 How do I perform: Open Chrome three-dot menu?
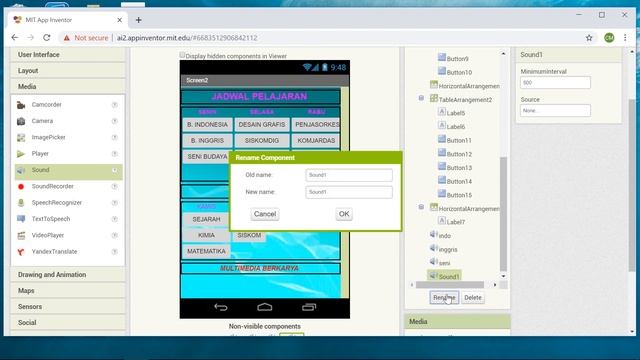click(x=625, y=38)
